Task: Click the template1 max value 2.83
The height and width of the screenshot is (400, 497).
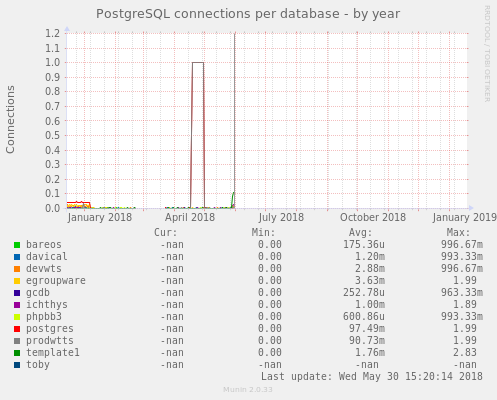Action: 465,353
